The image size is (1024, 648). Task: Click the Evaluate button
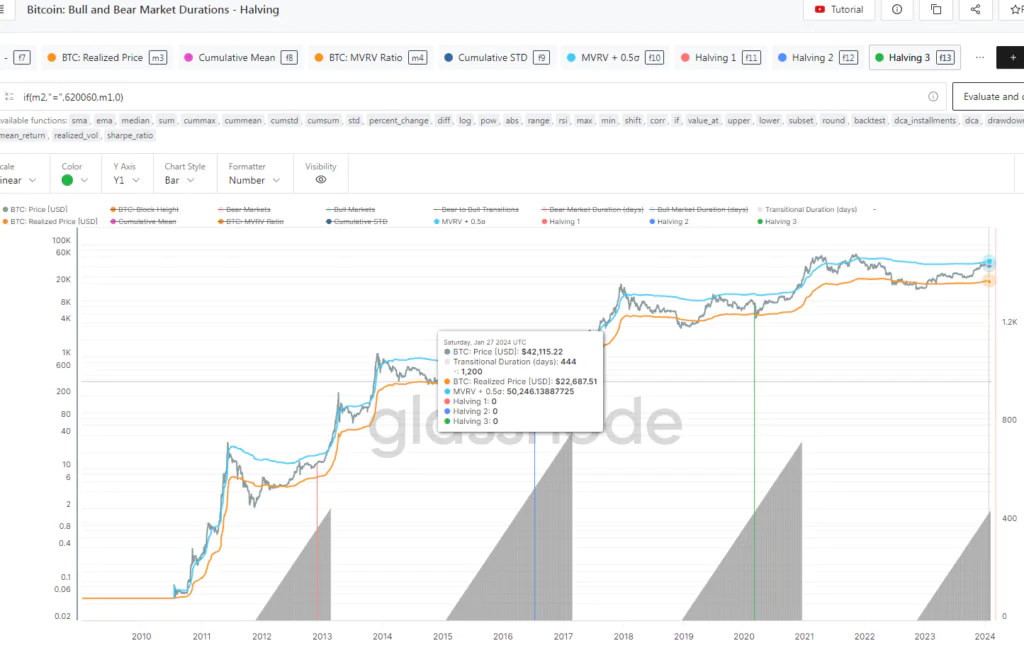point(988,97)
